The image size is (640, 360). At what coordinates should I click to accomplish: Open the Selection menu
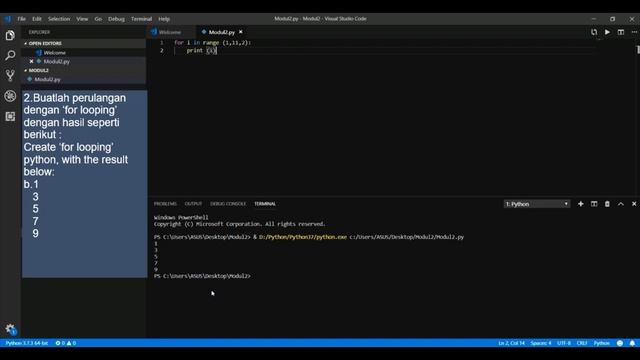(x=59, y=19)
